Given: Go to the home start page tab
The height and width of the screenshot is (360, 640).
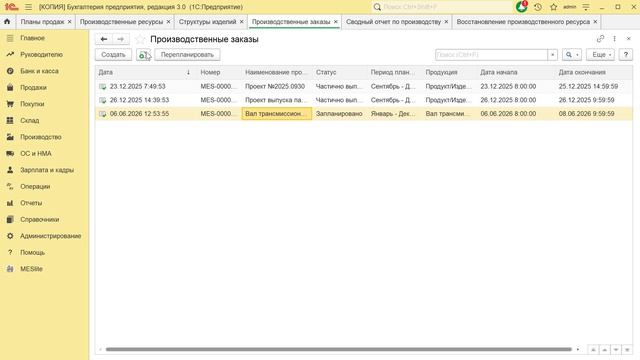Looking at the screenshot, I should (7, 22).
